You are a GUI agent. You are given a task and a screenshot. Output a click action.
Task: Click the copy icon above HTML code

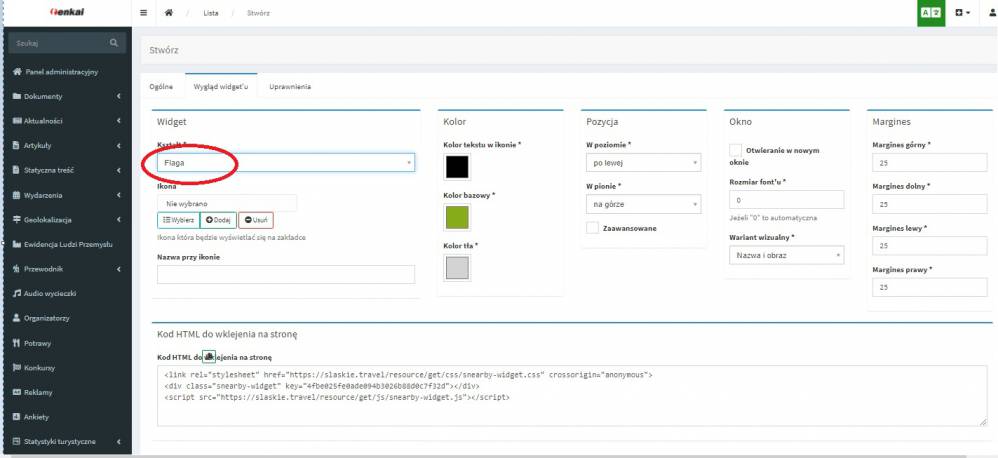point(210,356)
